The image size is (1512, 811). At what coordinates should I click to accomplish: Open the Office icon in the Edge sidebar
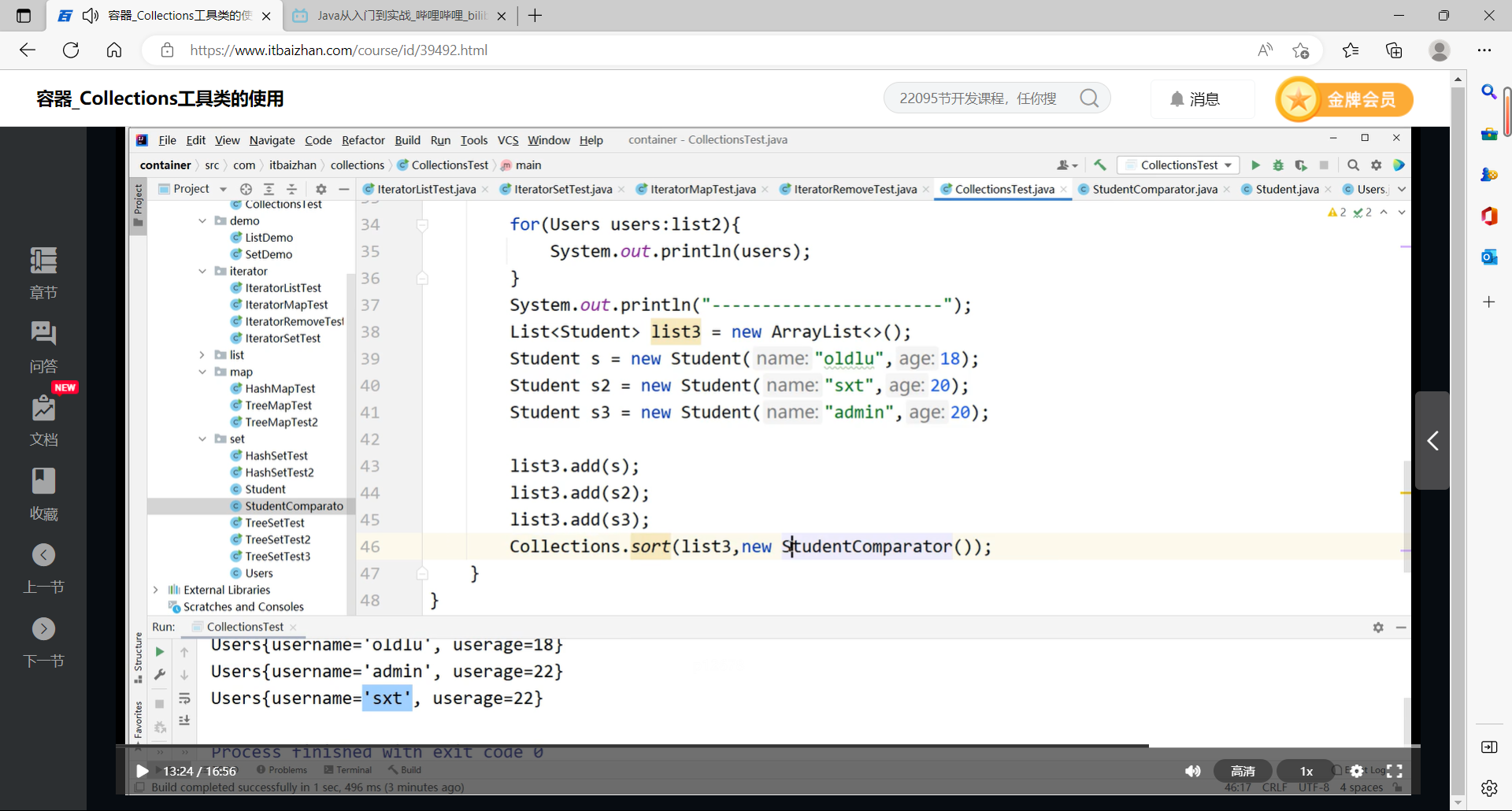point(1488,216)
